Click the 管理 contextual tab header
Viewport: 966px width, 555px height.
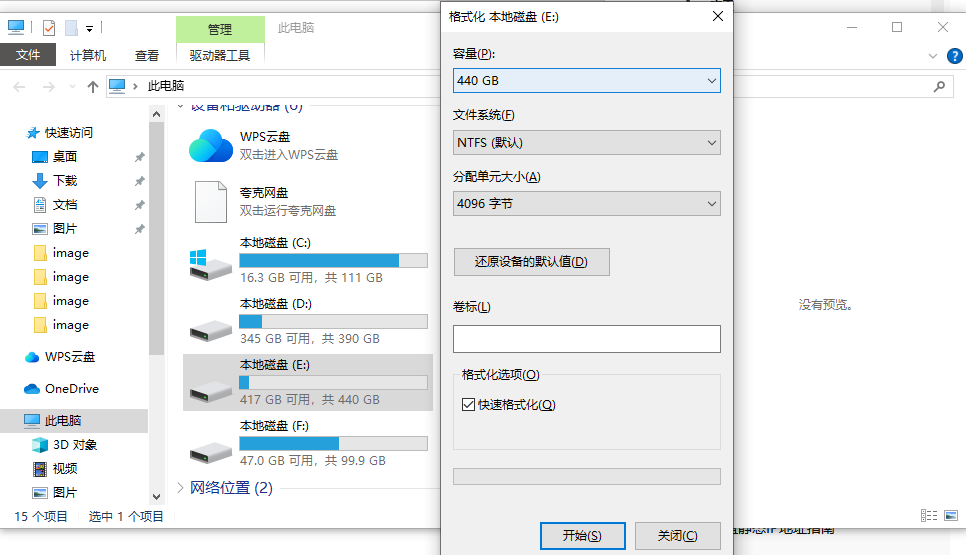coord(220,29)
